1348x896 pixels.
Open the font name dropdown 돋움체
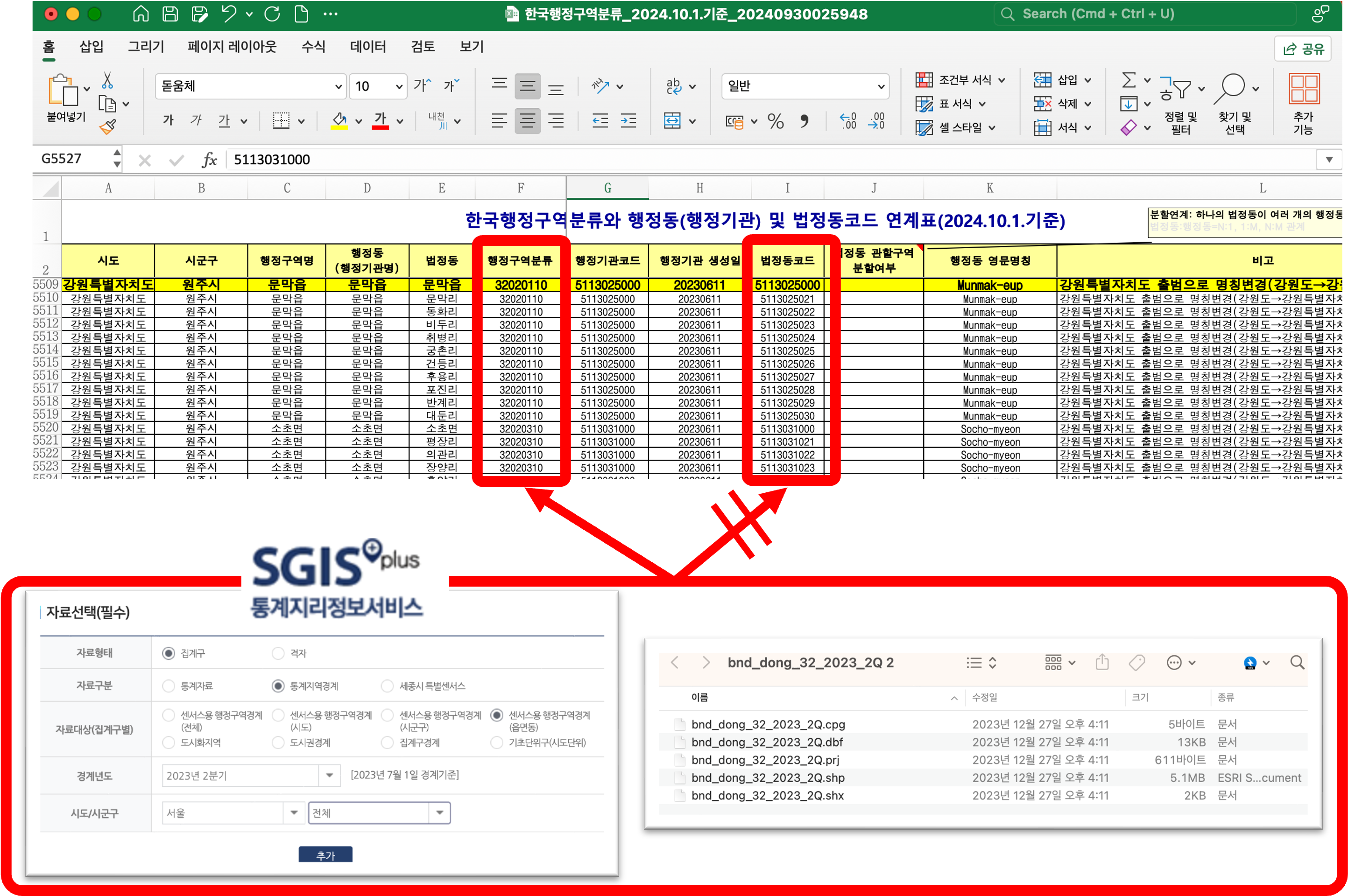point(339,86)
